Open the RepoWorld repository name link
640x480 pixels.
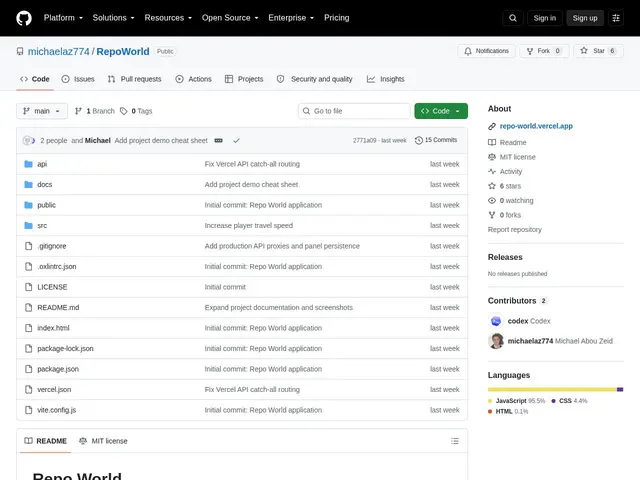[123, 51]
